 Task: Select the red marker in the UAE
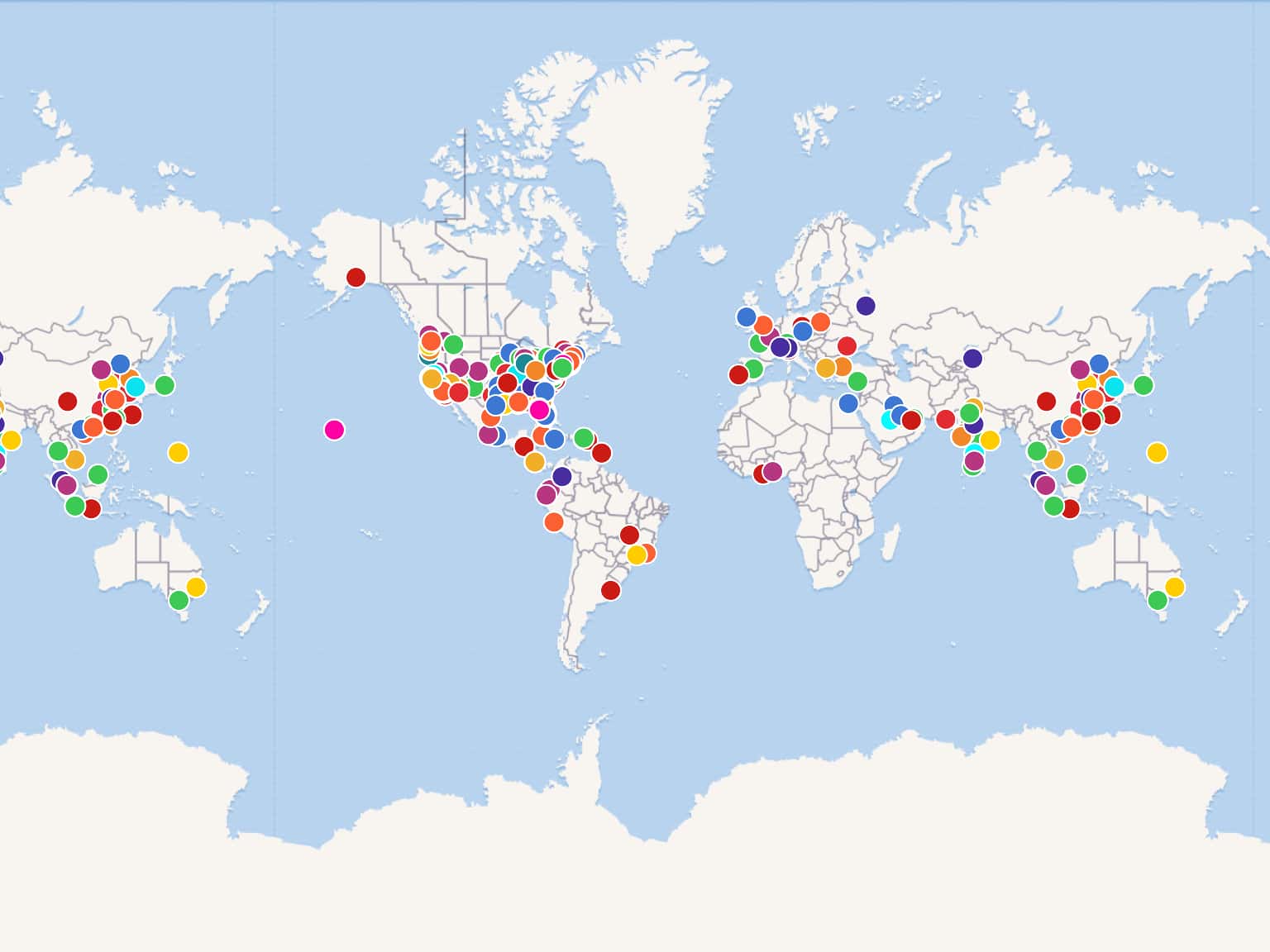(911, 420)
